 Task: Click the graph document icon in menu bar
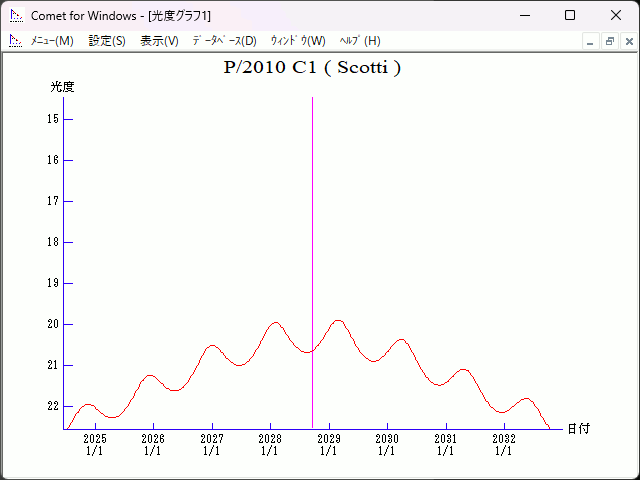16,41
